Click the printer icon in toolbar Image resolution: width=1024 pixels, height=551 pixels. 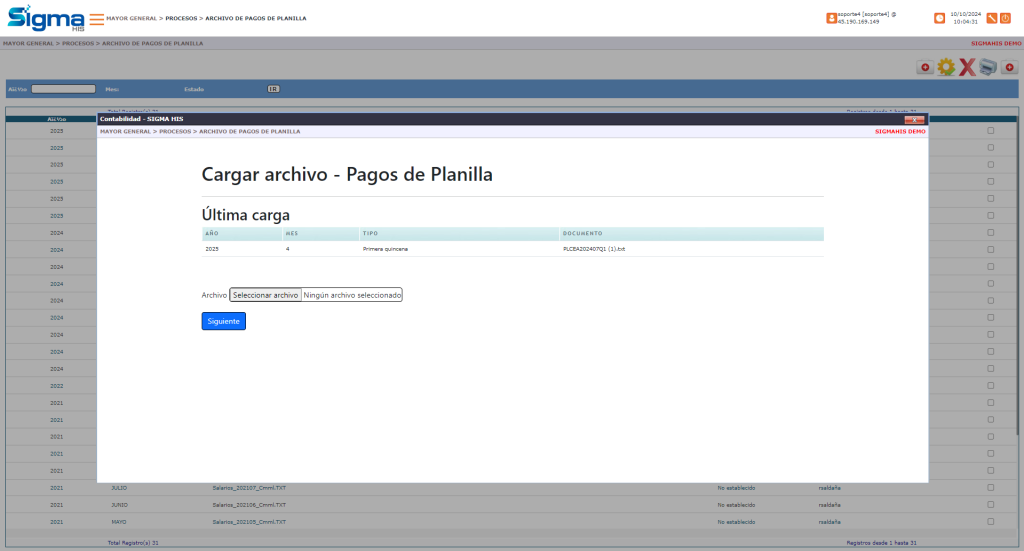(x=988, y=67)
